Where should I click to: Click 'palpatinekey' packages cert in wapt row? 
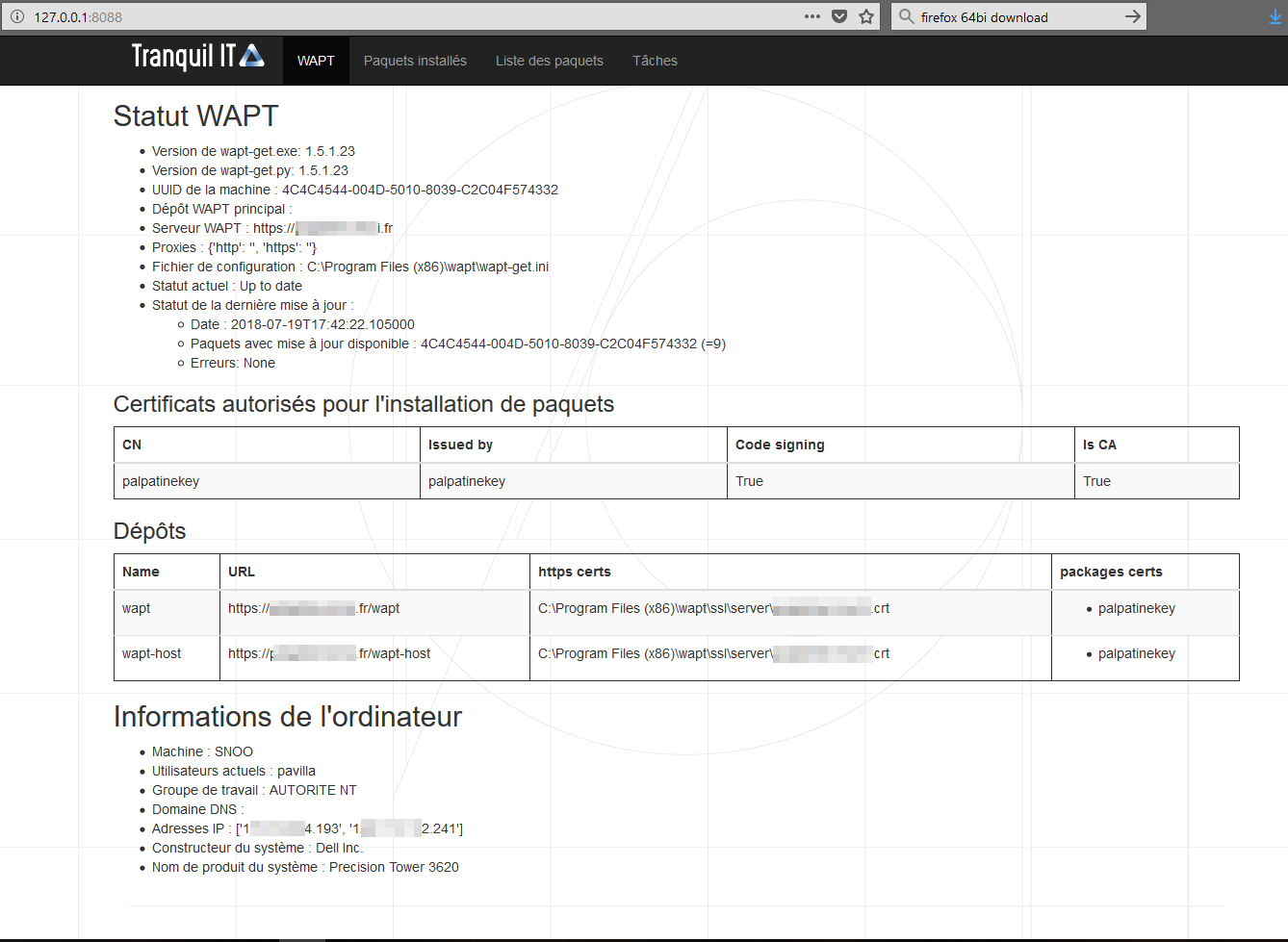(x=1137, y=608)
